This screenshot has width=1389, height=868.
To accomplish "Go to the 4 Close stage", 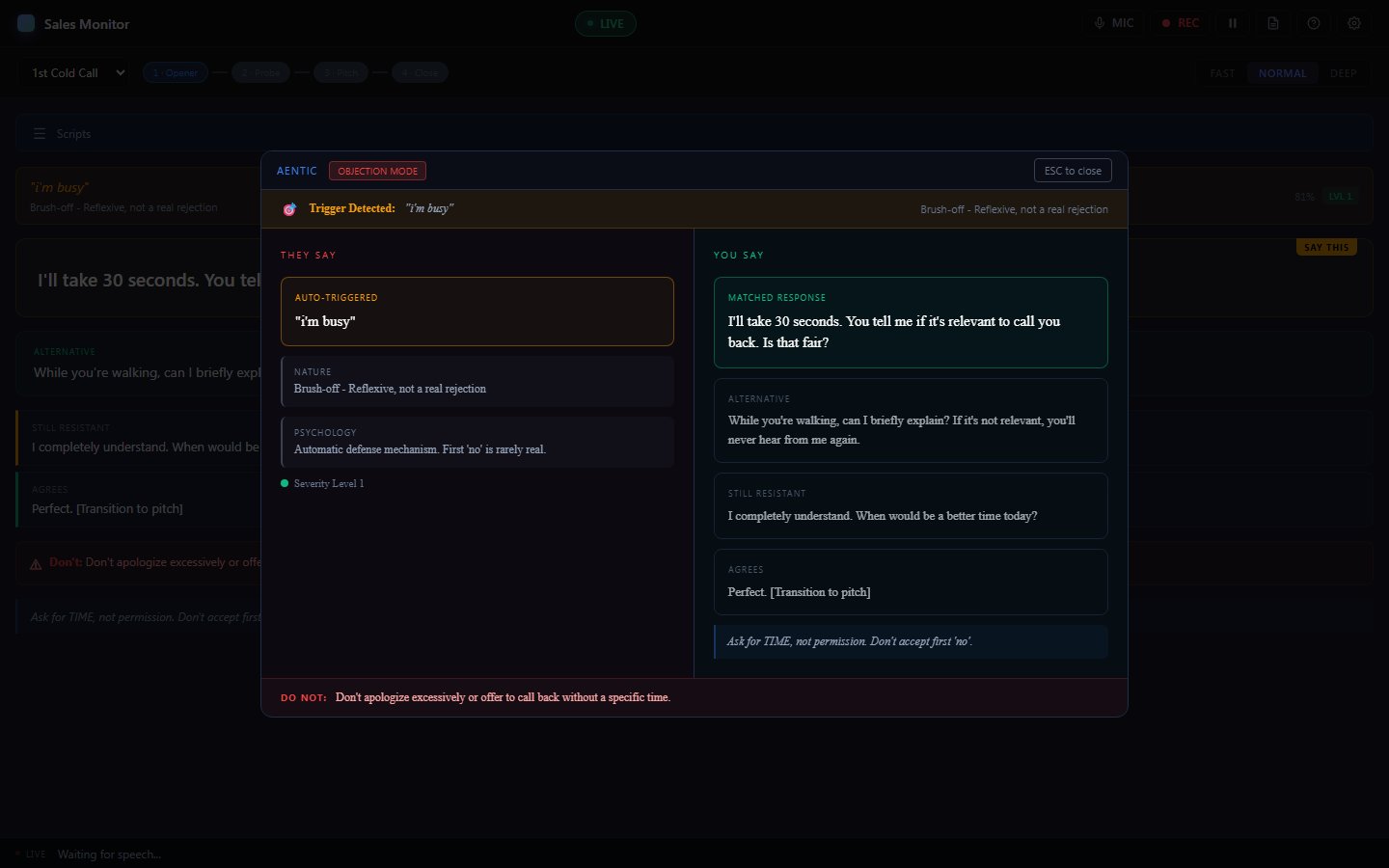I will coord(420,72).
